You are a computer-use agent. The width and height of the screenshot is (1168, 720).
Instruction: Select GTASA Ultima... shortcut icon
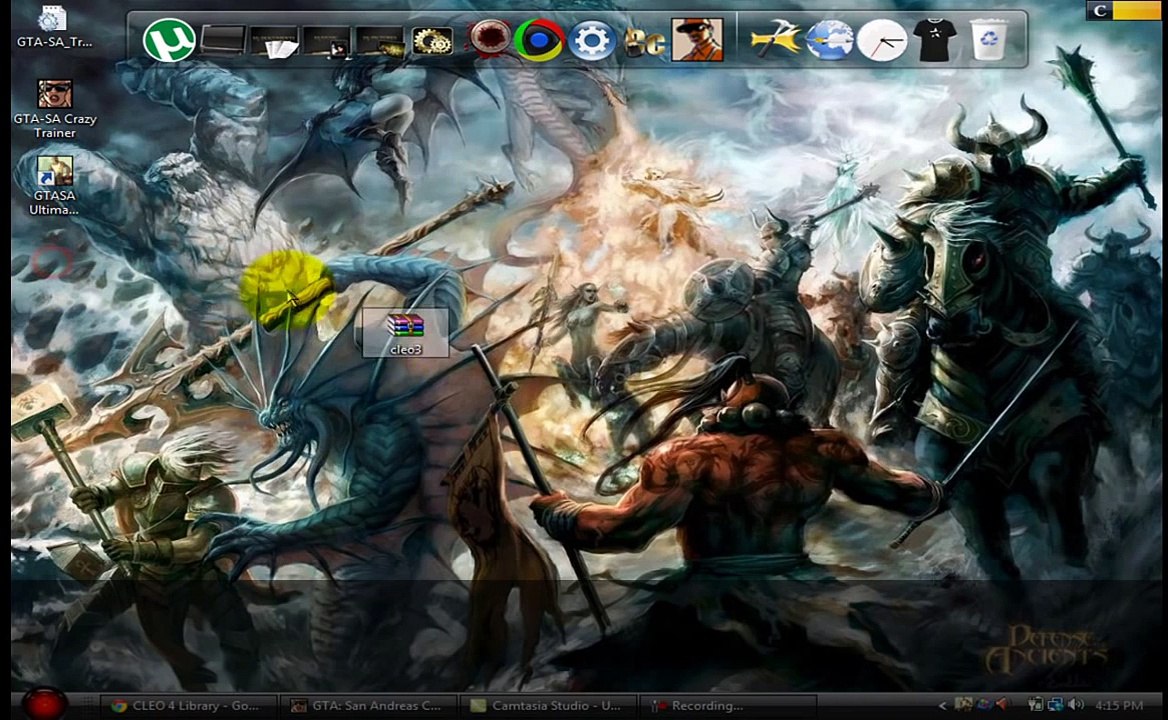54,185
